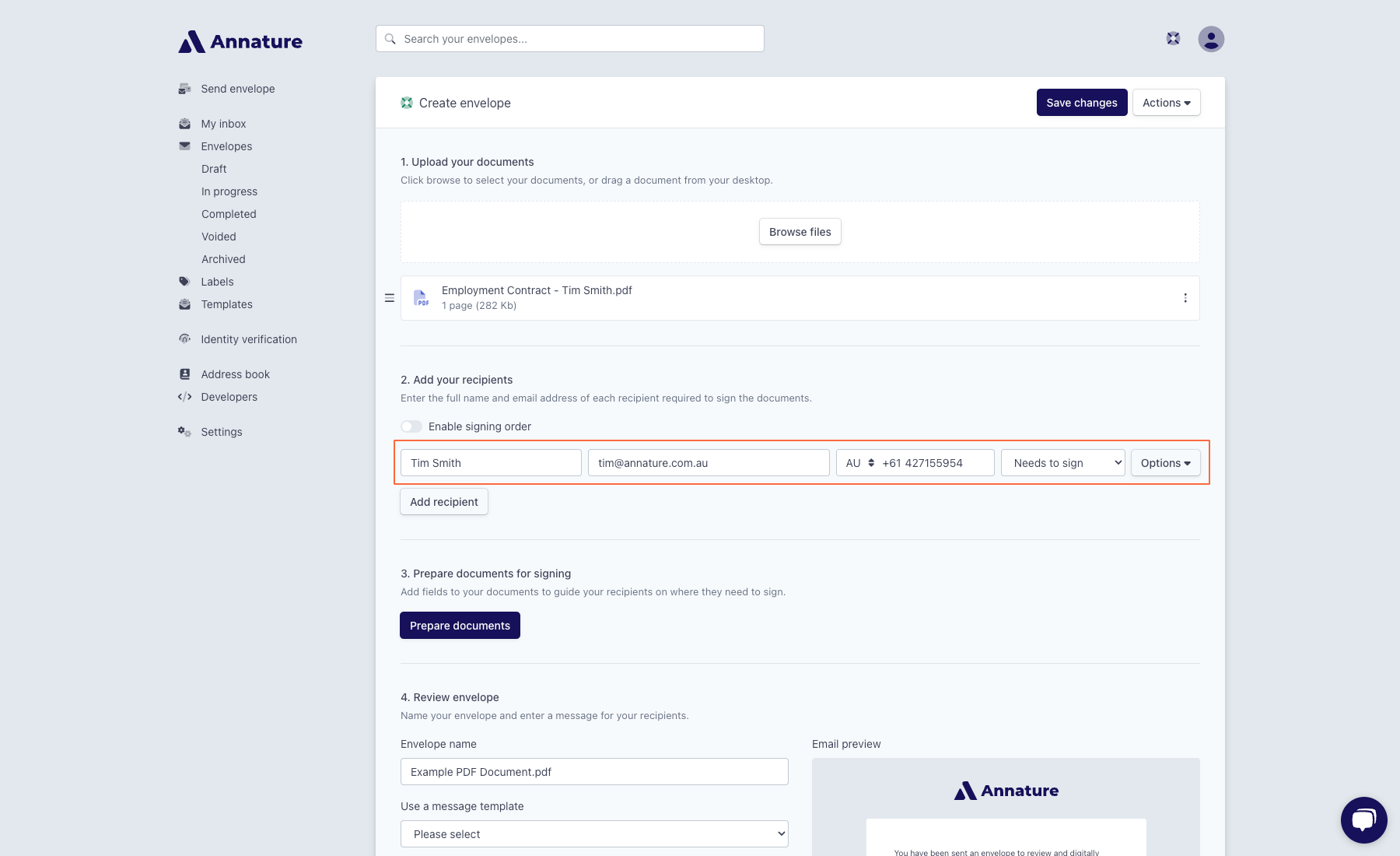This screenshot has width=1400, height=856.
Task: Click Prepare documents button
Action: [460, 626]
